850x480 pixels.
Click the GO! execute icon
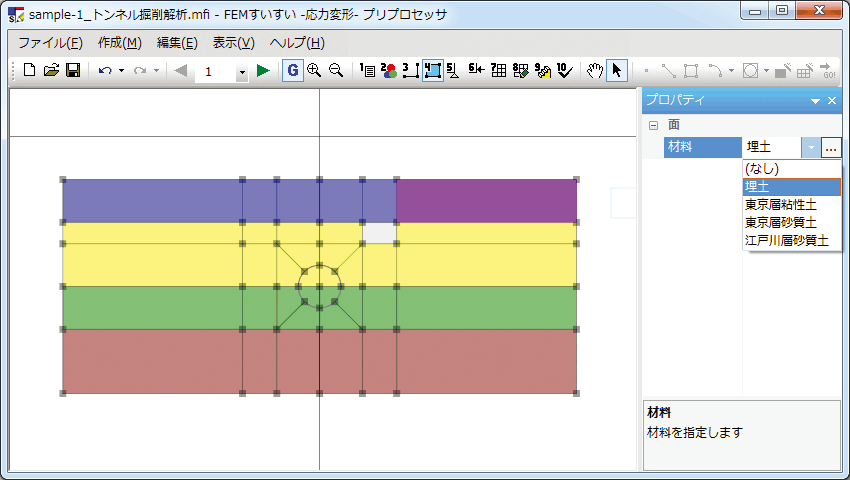[x=828, y=71]
